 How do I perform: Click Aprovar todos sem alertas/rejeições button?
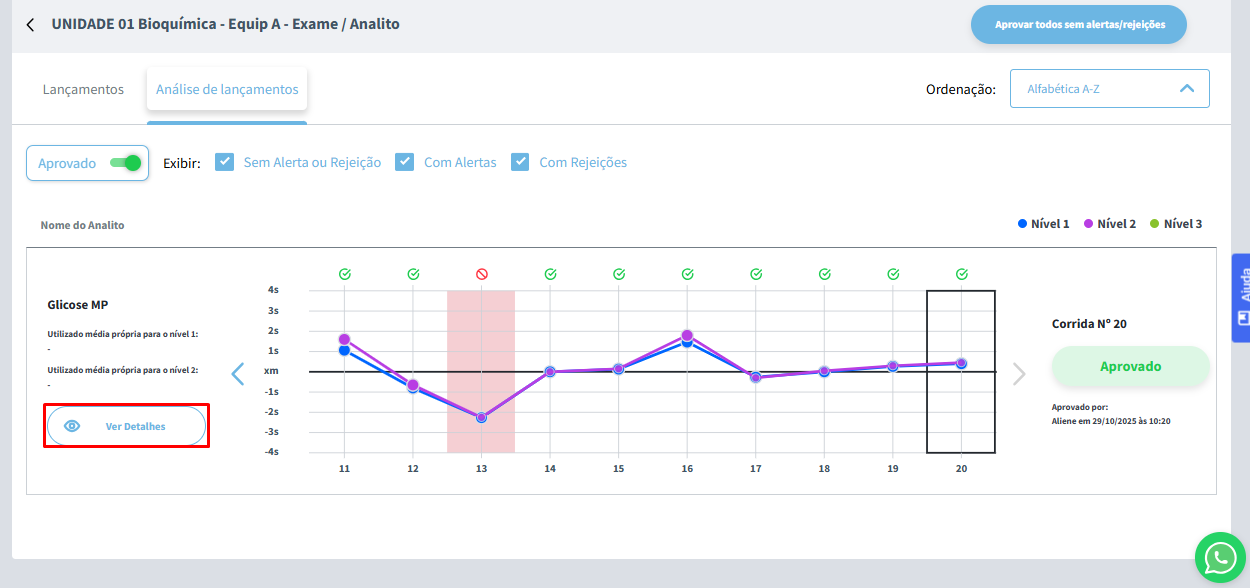1078,25
